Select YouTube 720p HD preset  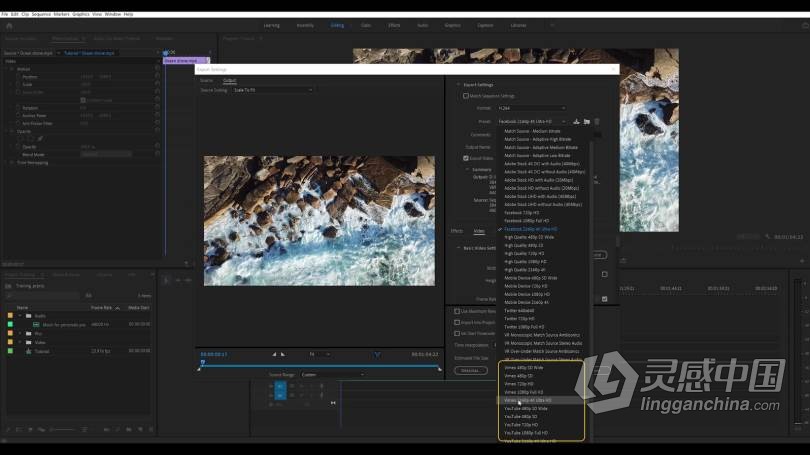521,425
